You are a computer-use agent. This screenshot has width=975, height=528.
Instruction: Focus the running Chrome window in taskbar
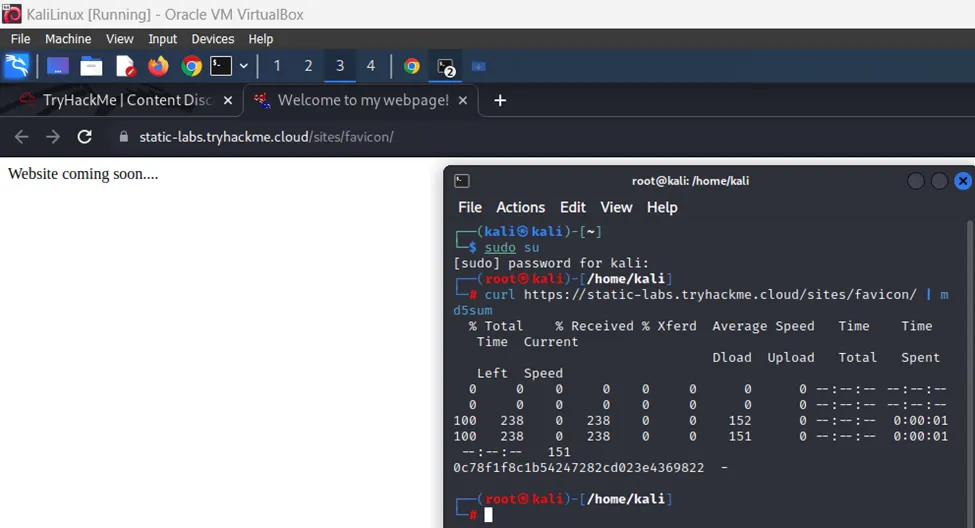click(x=412, y=66)
